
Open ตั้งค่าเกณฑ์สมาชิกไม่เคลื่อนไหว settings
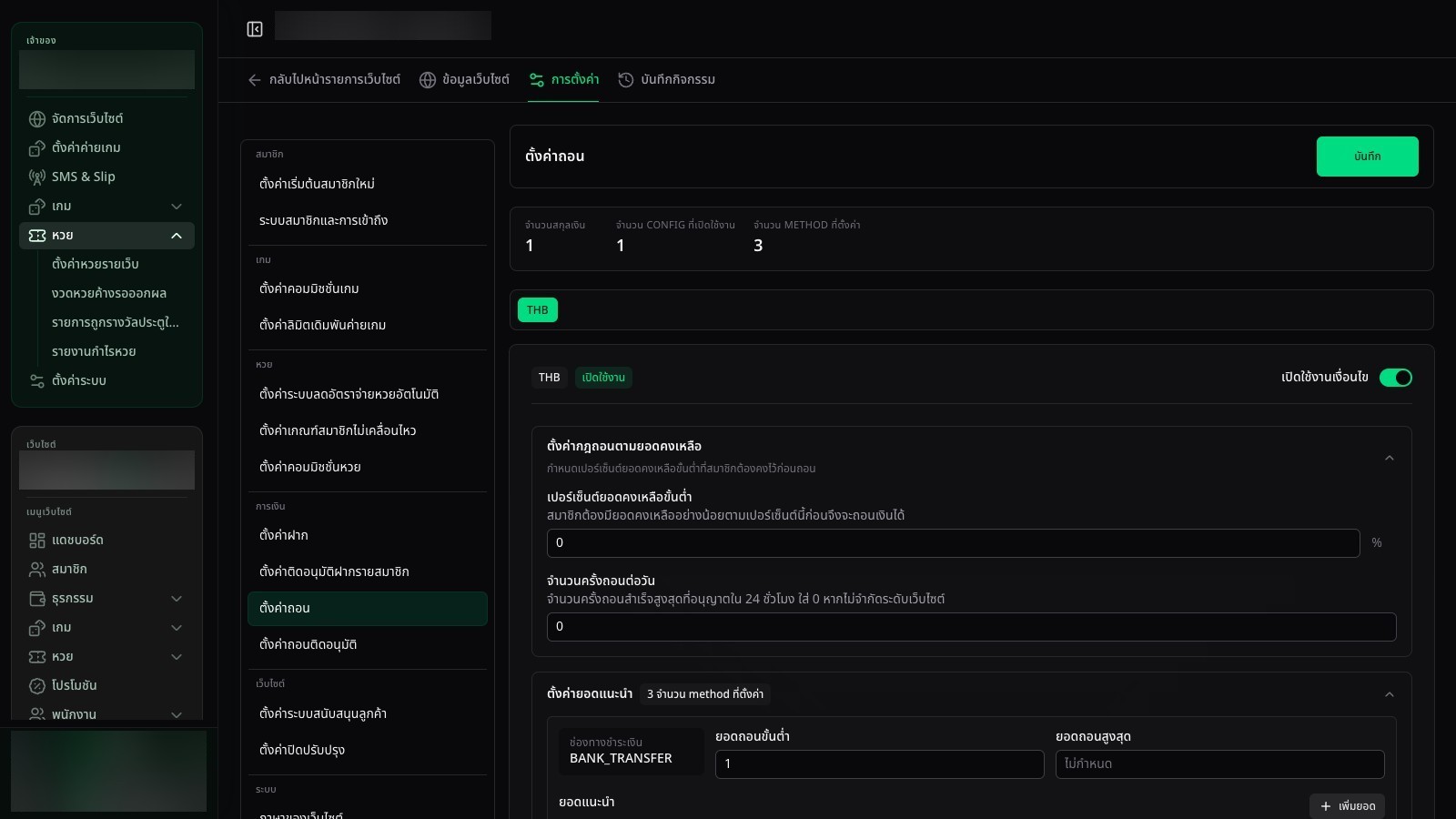(368, 430)
